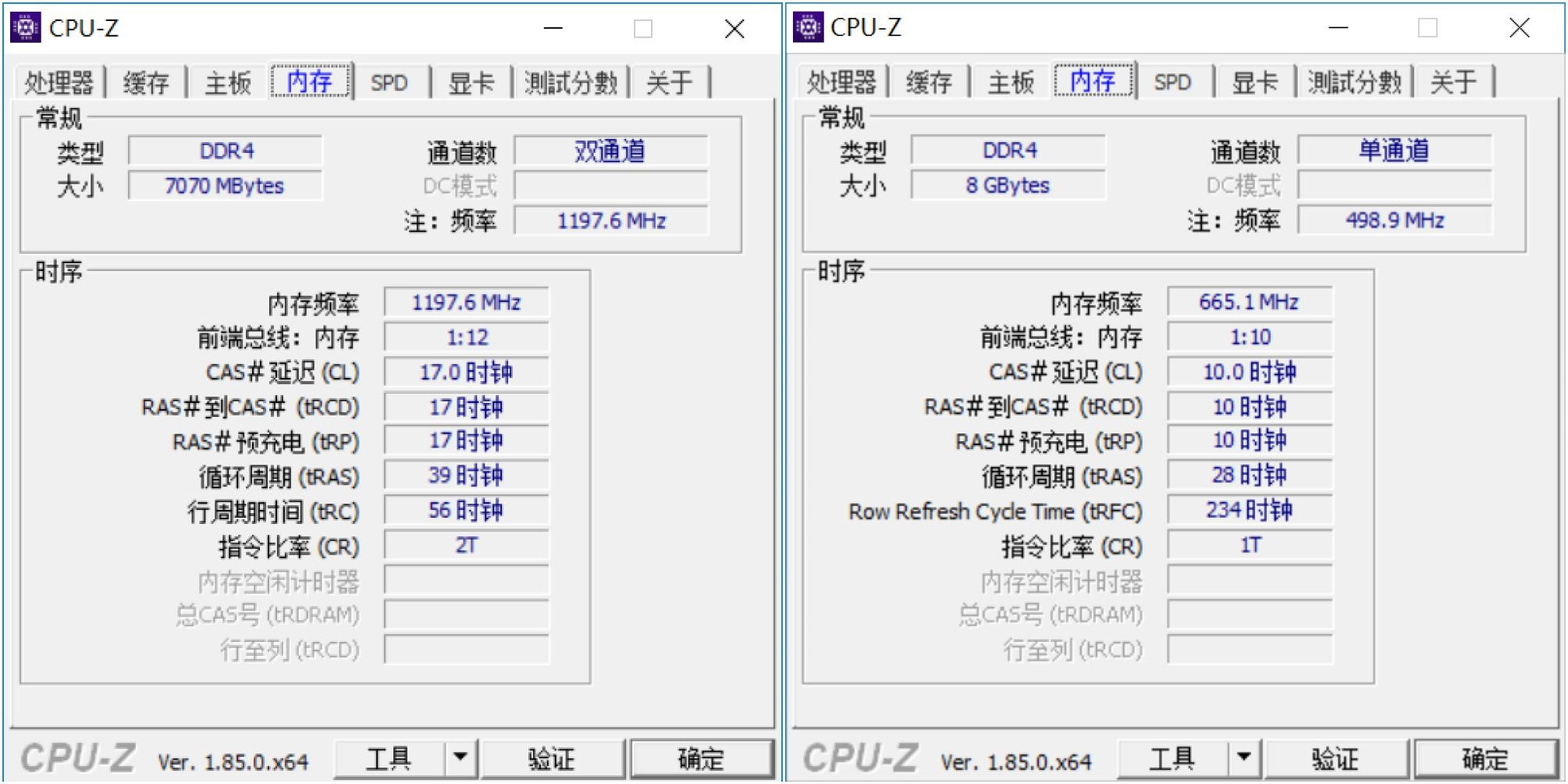Image resolution: width=1568 pixels, height=784 pixels.
Task: Open 处理器 tab in right window
Action: point(841,81)
